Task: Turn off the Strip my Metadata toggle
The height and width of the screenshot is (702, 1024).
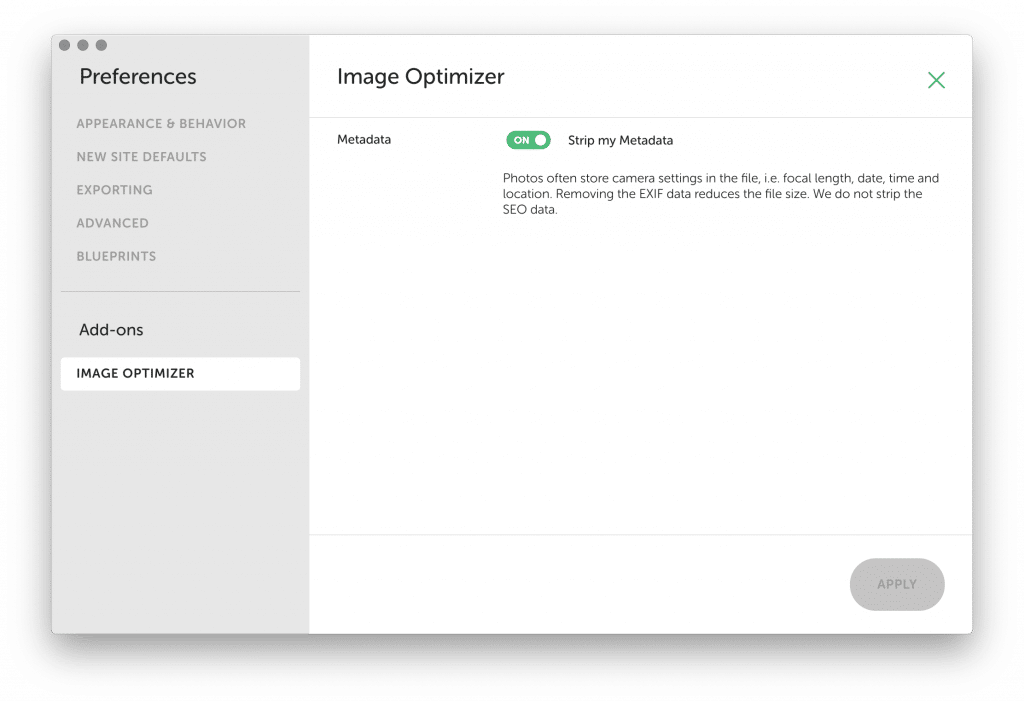Action: [x=528, y=140]
